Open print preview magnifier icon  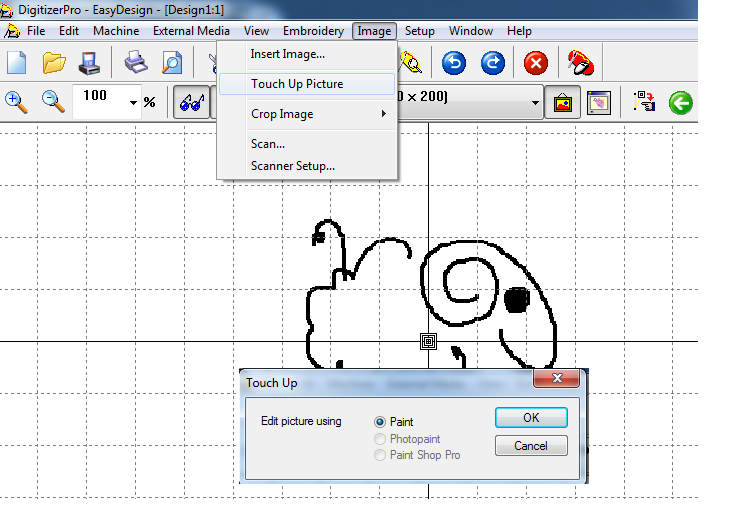tap(172, 63)
